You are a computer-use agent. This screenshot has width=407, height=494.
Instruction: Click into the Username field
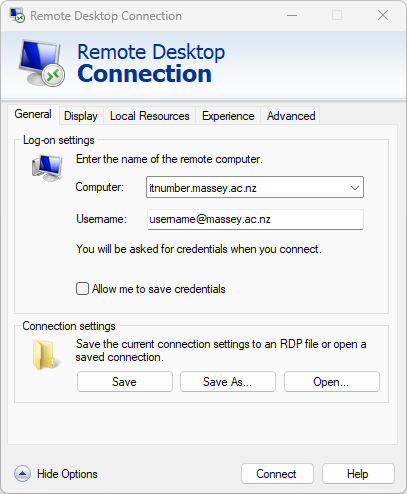[x=255, y=219]
